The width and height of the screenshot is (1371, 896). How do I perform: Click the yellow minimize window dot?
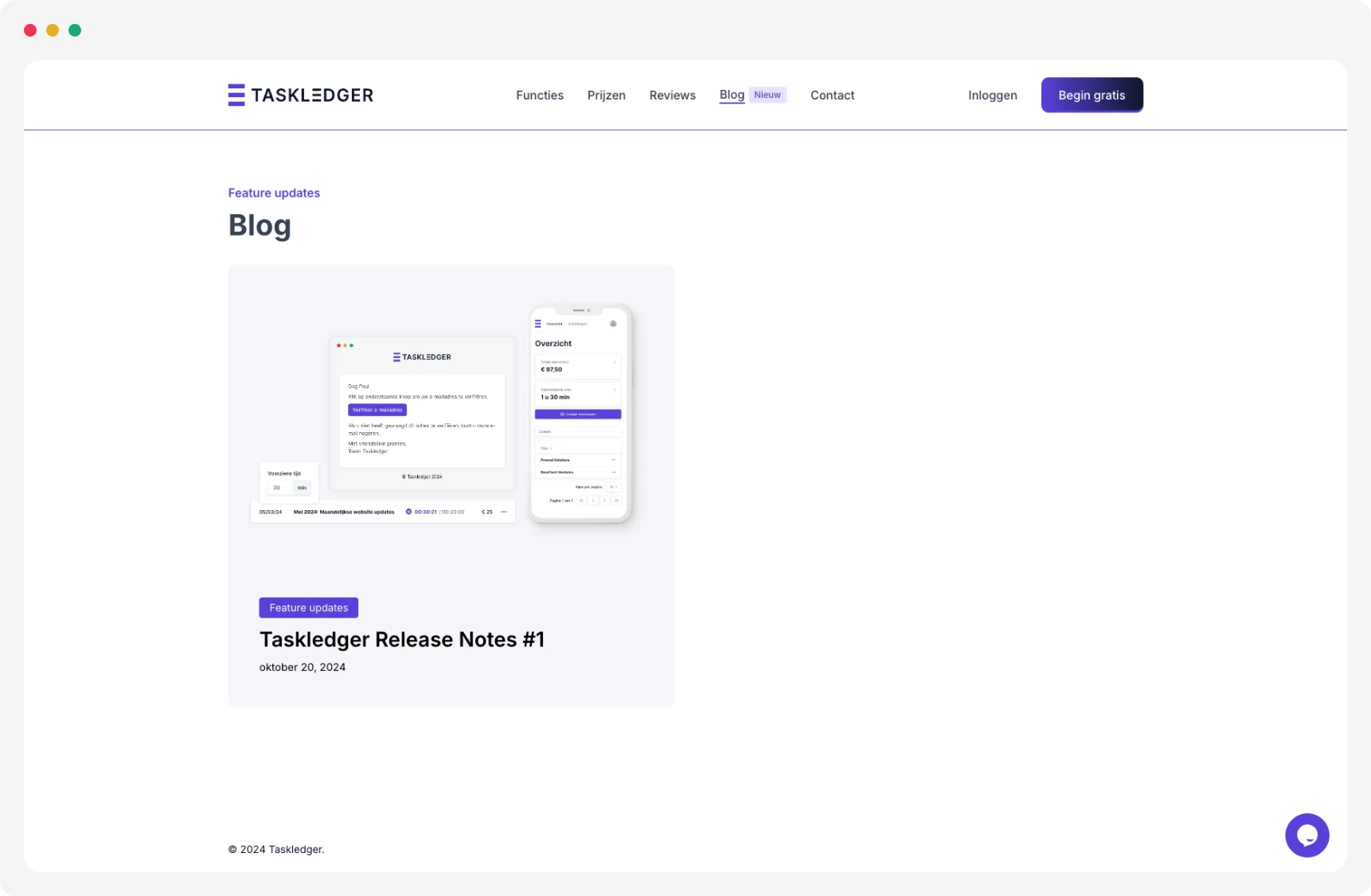click(x=53, y=30)
